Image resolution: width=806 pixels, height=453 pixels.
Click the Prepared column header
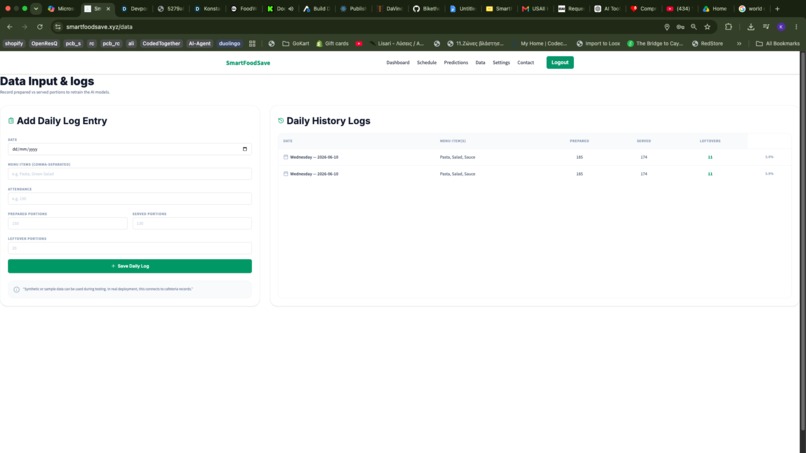[x=579, y=141]
